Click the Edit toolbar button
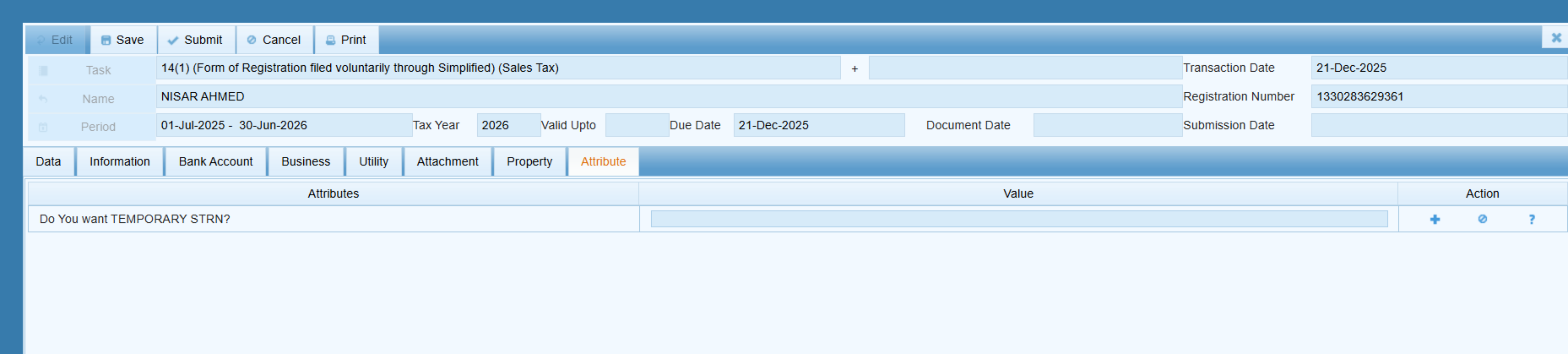Viewport: 1568px width, 354px height. point(56,40)
